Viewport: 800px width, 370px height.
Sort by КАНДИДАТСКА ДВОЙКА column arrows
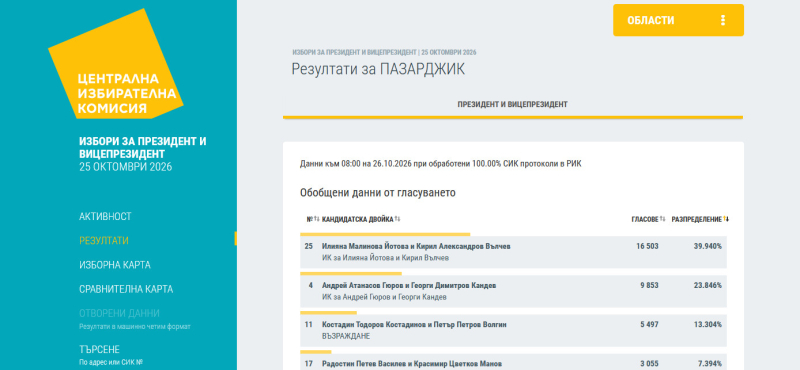(397, 219)
